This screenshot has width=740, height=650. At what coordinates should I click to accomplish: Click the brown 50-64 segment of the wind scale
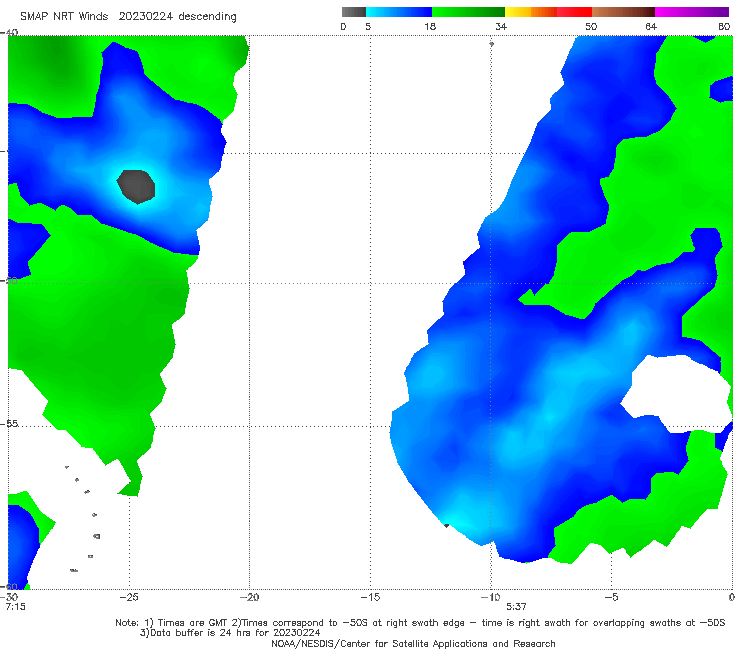(x=623, y=12)
